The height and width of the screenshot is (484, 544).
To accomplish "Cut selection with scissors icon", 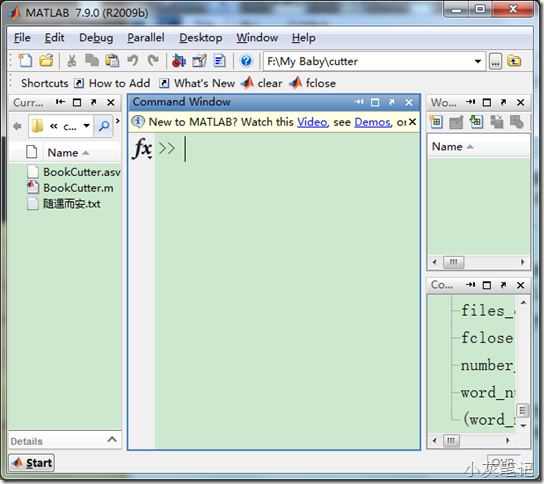I will 72,61.
